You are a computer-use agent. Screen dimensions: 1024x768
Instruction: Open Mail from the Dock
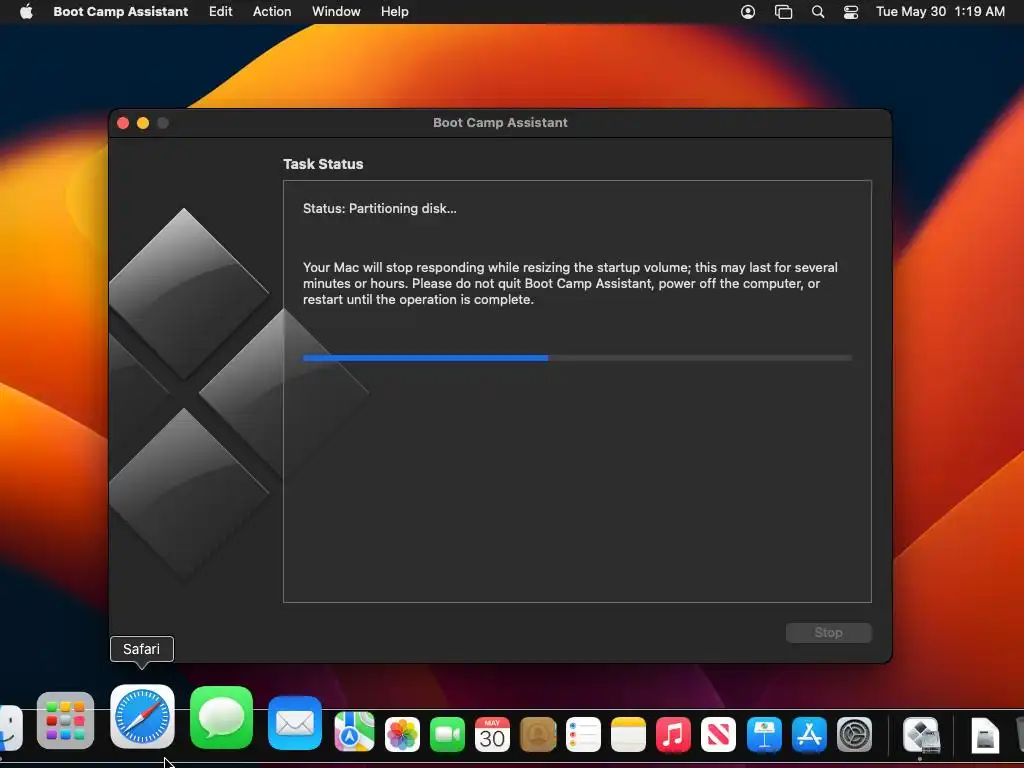[295, 722]
